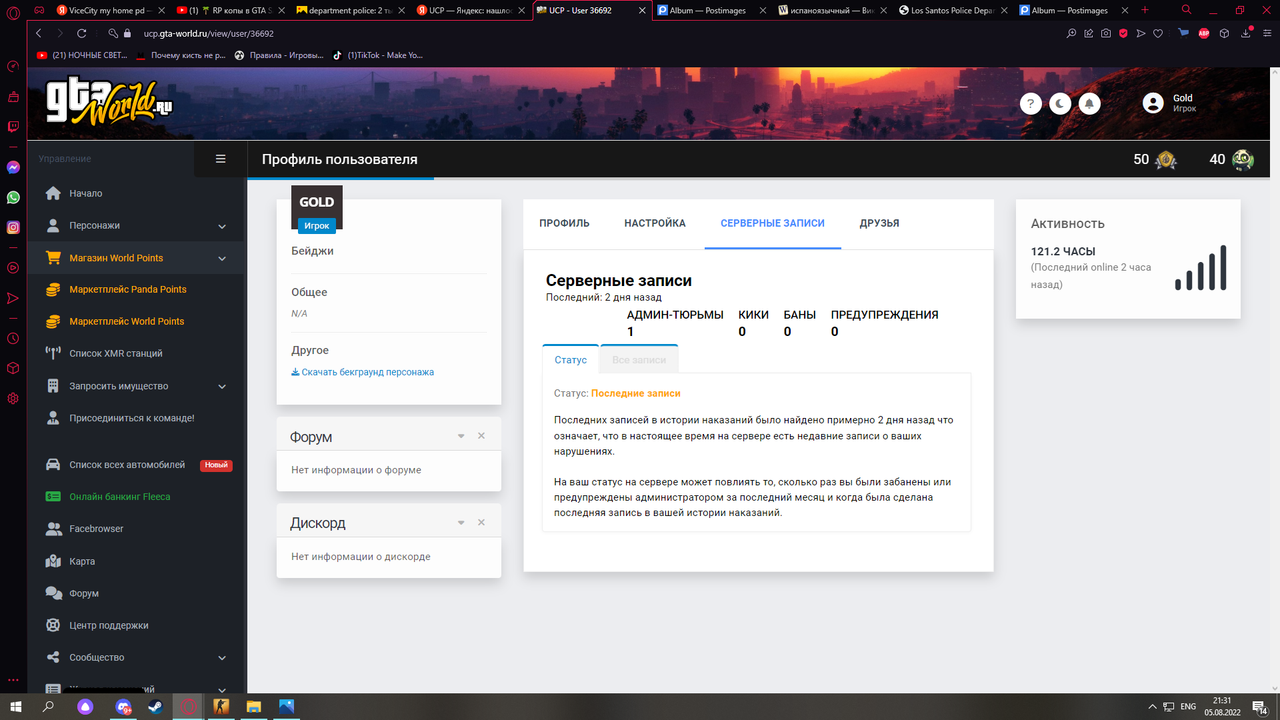Click the gta World.ru logo

click(x=109, y=103)
